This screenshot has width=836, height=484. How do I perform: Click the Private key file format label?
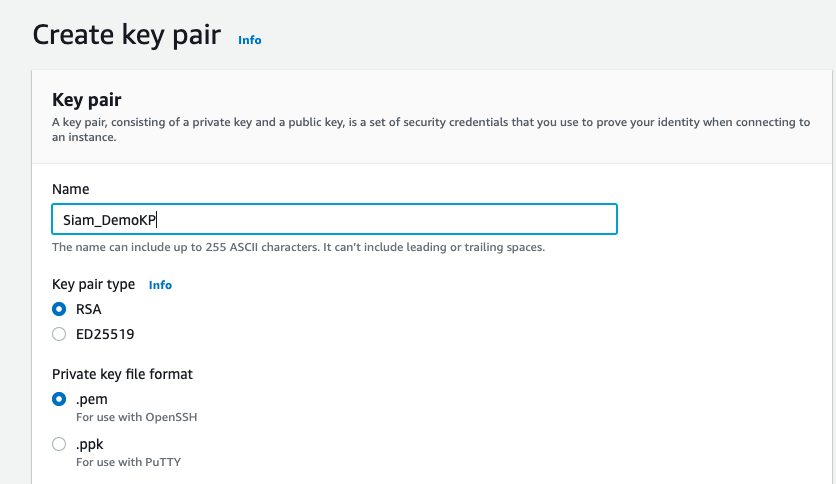(x=122, y=374)
